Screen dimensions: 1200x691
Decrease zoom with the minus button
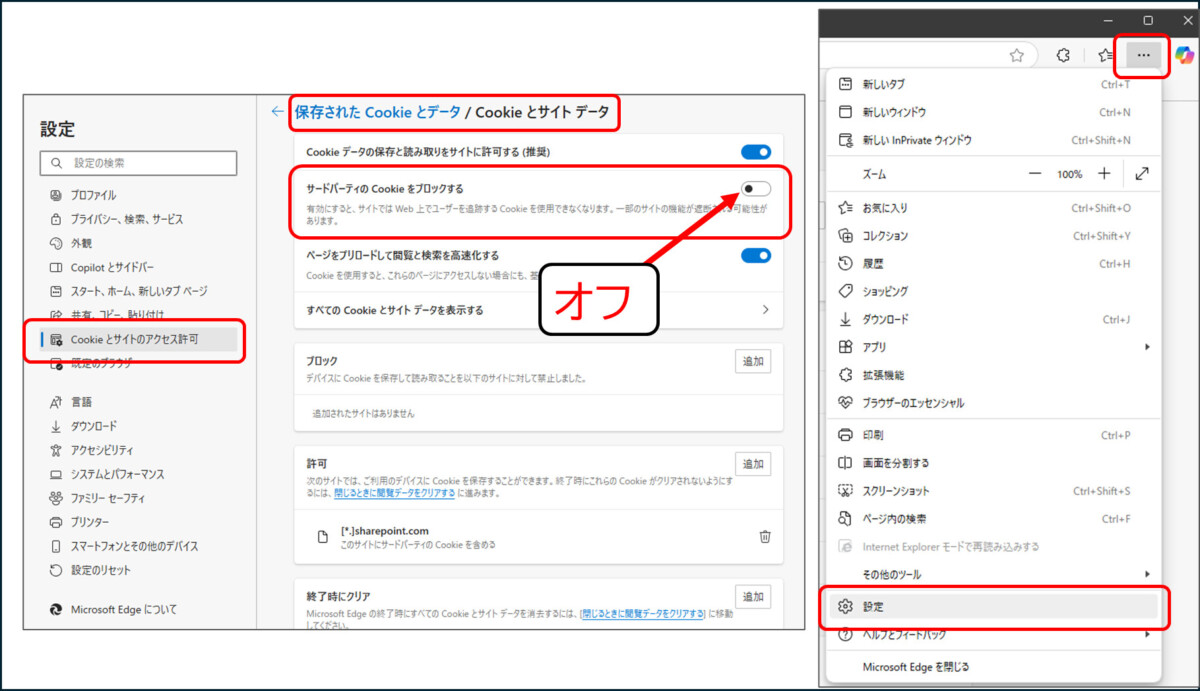[1035, 174]
